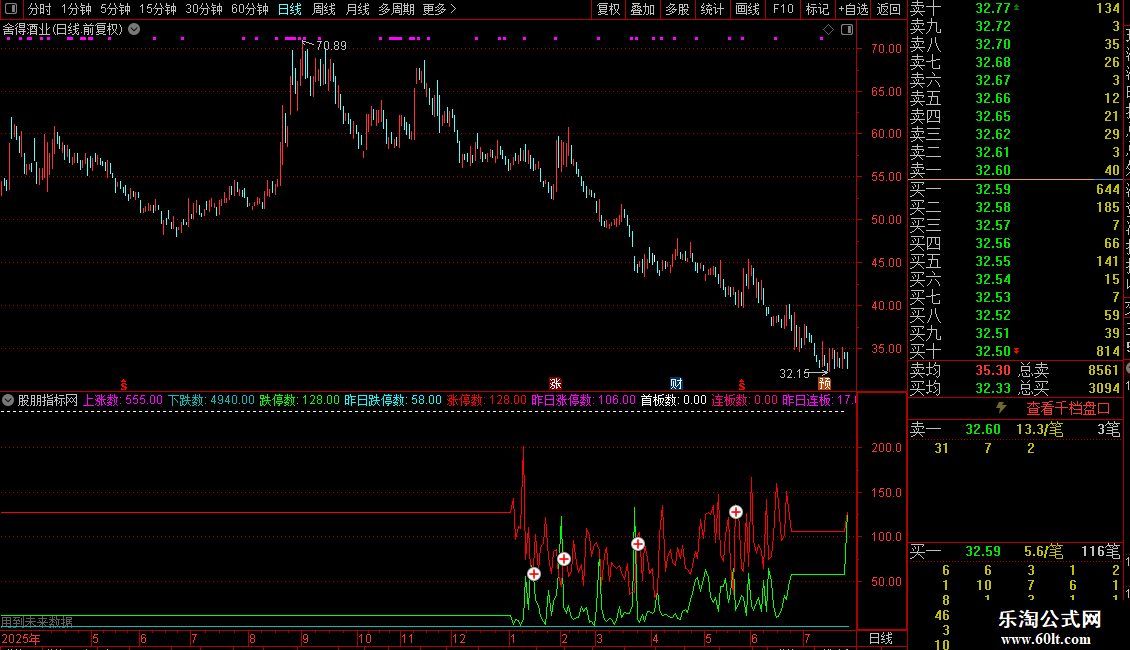1130x650 pixels.
Task: Click the red S marker near June 2026
Action: (742, 385)
